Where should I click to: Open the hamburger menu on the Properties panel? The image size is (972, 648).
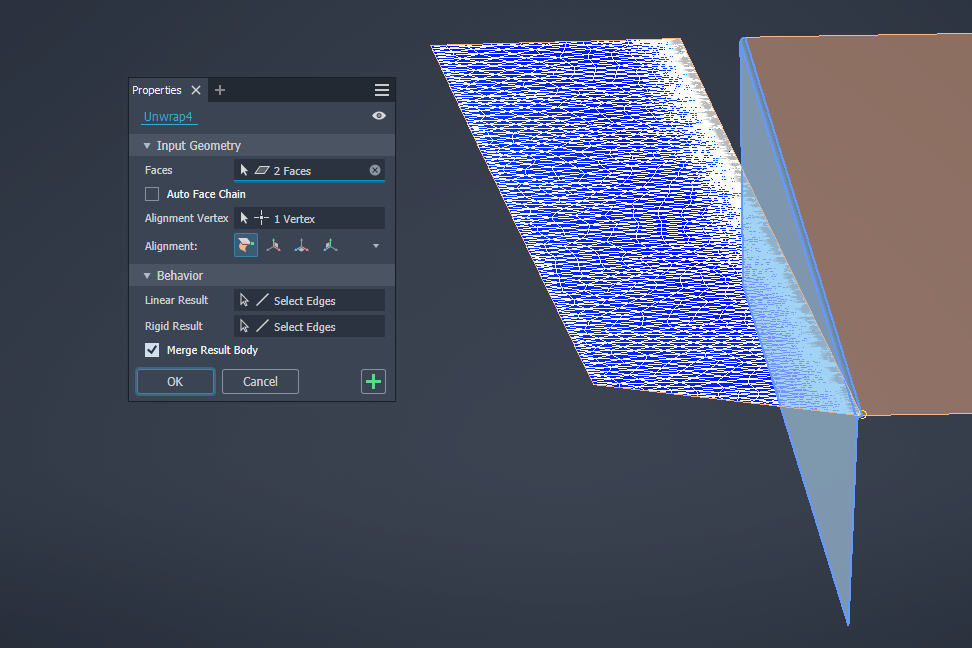[381, 89]
